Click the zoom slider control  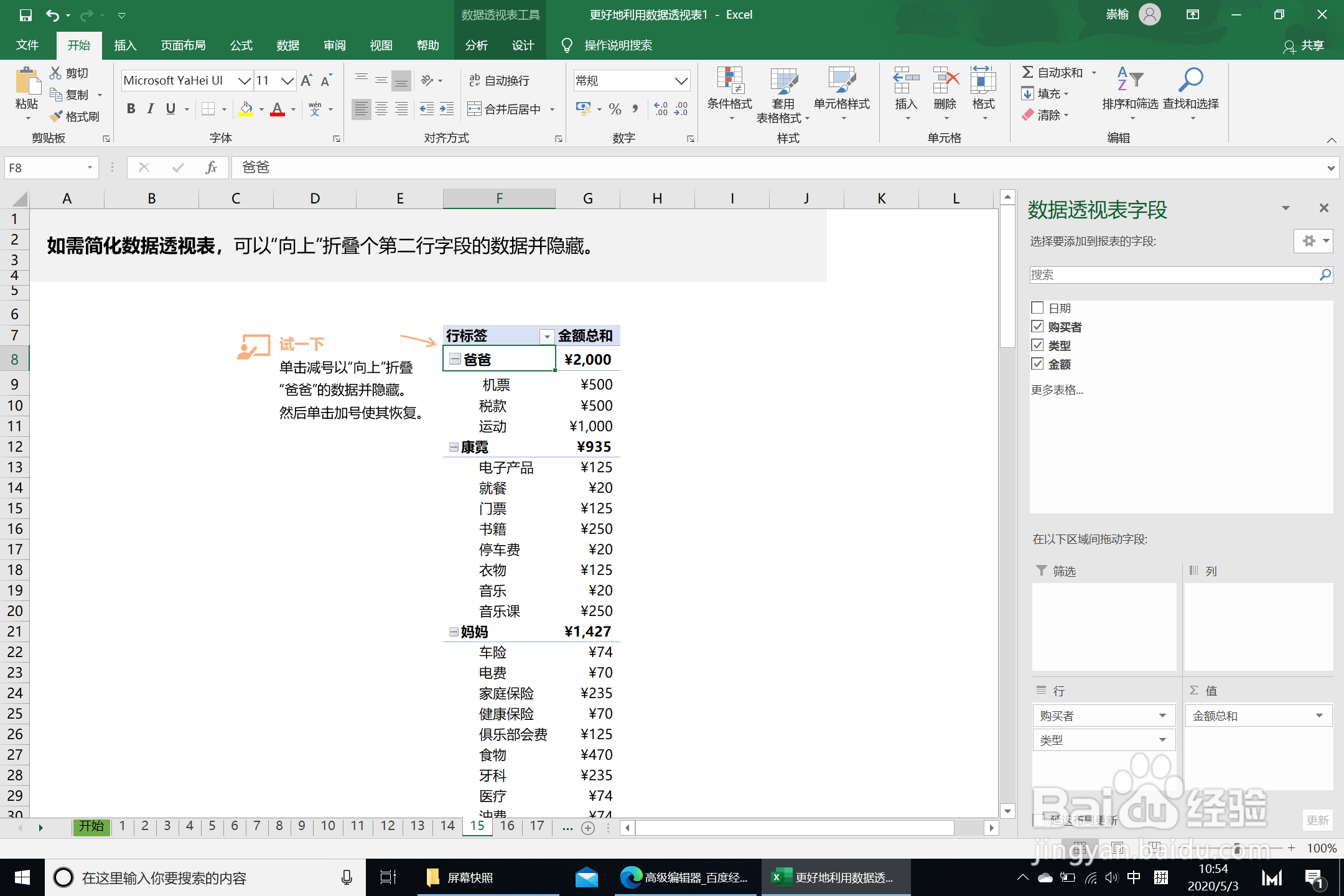pos(1237,848)
